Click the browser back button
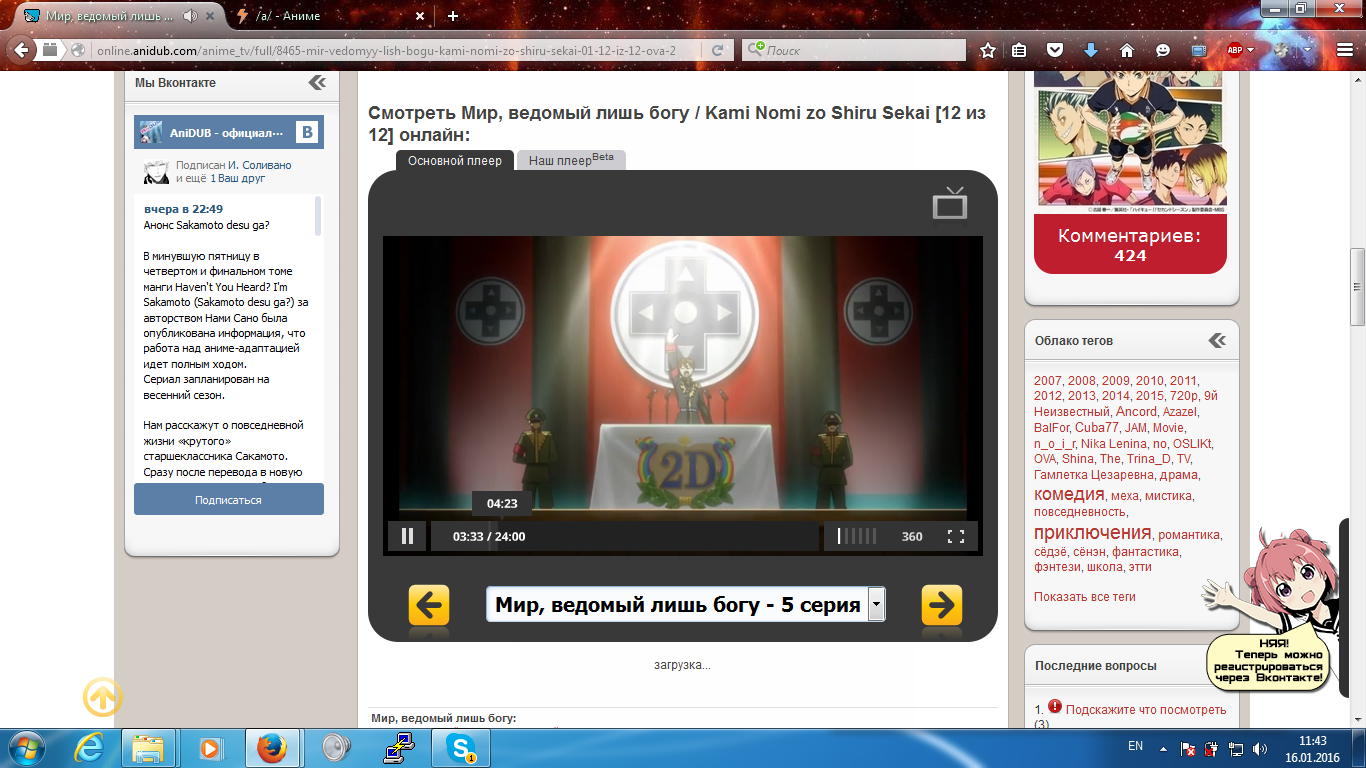This screenshot has width=1366, height=768. (21, 50)
